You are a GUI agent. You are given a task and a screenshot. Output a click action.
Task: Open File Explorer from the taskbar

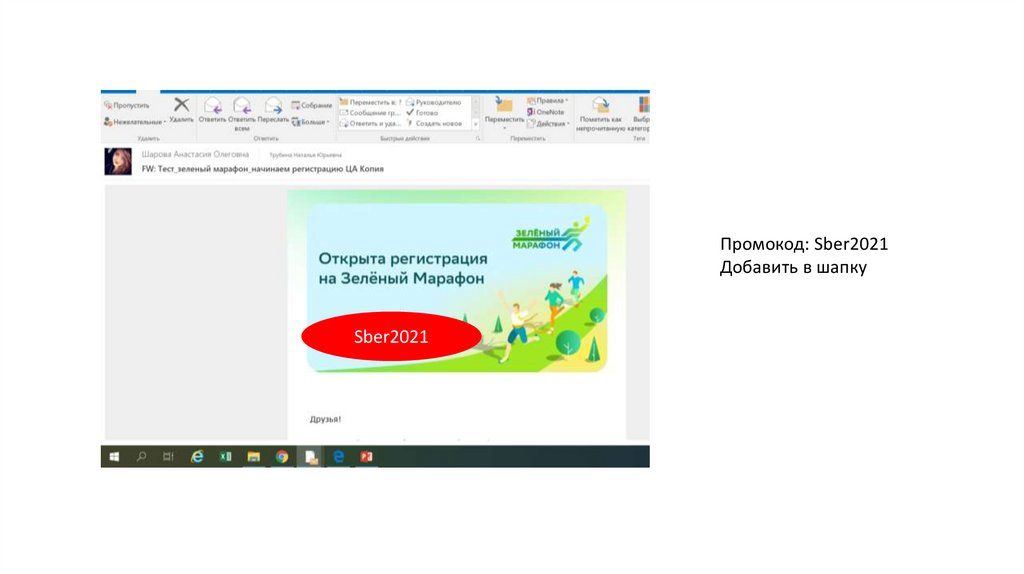(x=253, y=456)
